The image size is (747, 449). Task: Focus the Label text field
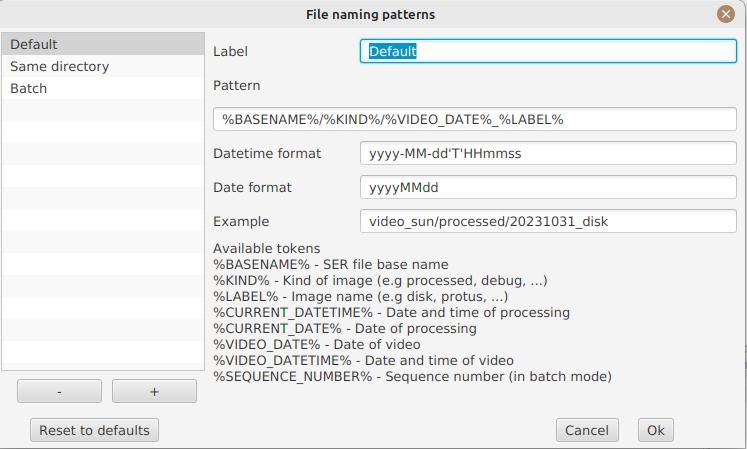[x=547, y=51]
